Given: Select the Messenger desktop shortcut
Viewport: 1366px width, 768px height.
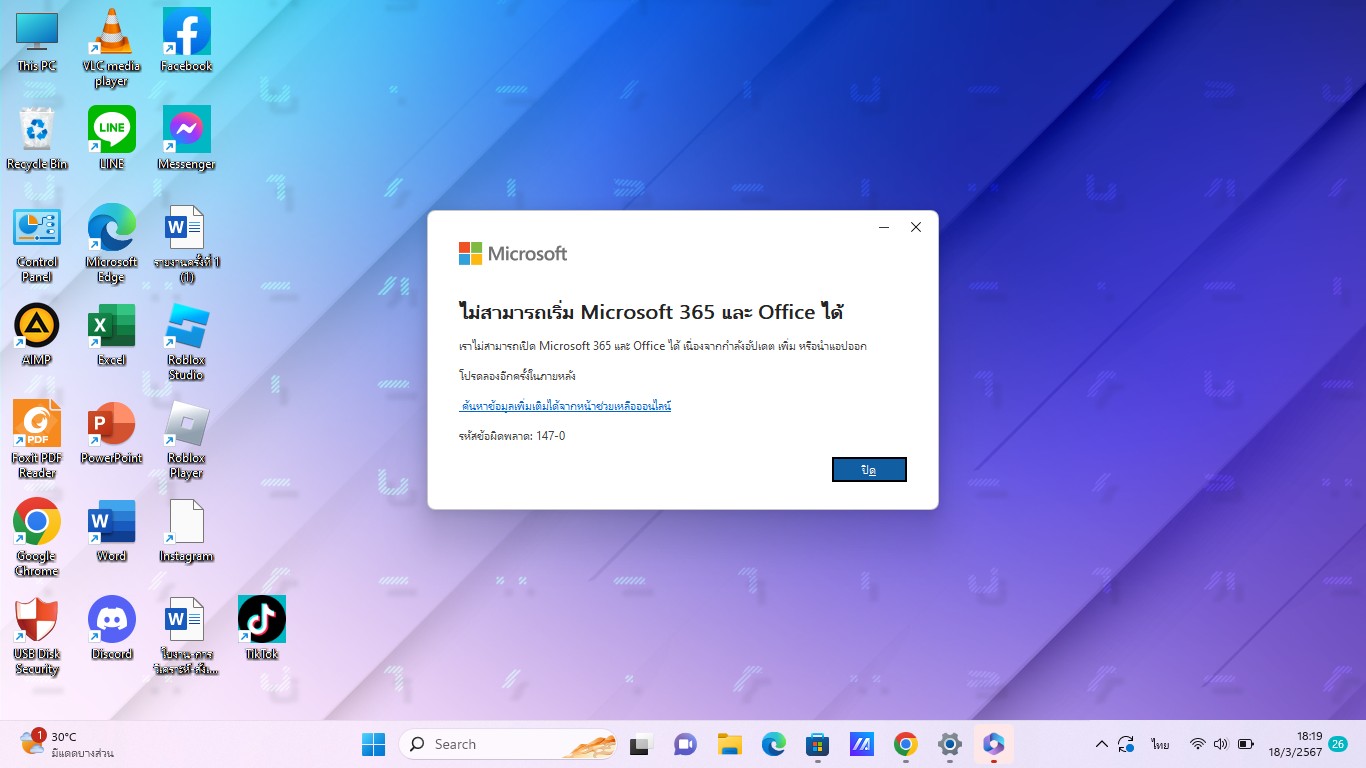Looking at the screenshot, I should (x=186, y=138).
